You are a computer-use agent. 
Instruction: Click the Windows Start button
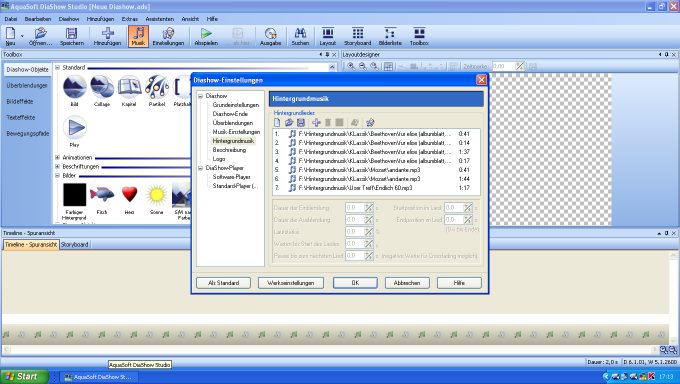point(25,377)
